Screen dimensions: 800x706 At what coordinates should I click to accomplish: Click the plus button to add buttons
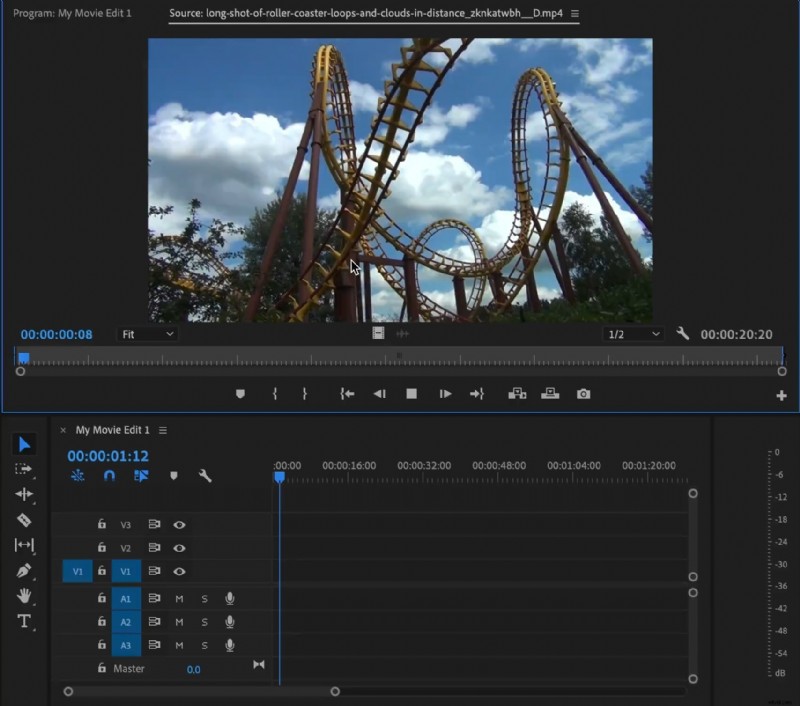click(782, 394)
